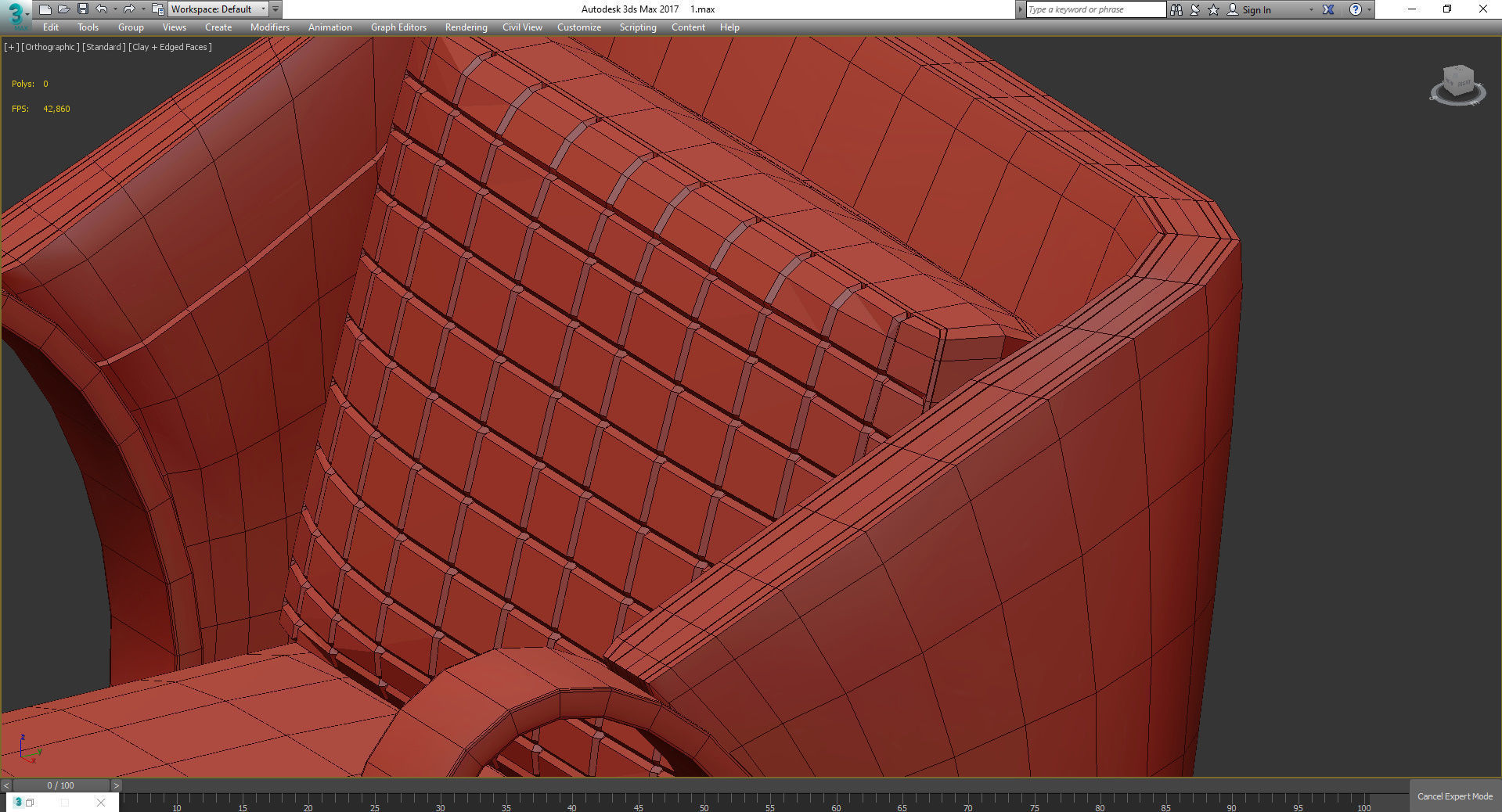1502x812 pixels.
Task: Step time slider back with left arrow
Action: [6, 785]
